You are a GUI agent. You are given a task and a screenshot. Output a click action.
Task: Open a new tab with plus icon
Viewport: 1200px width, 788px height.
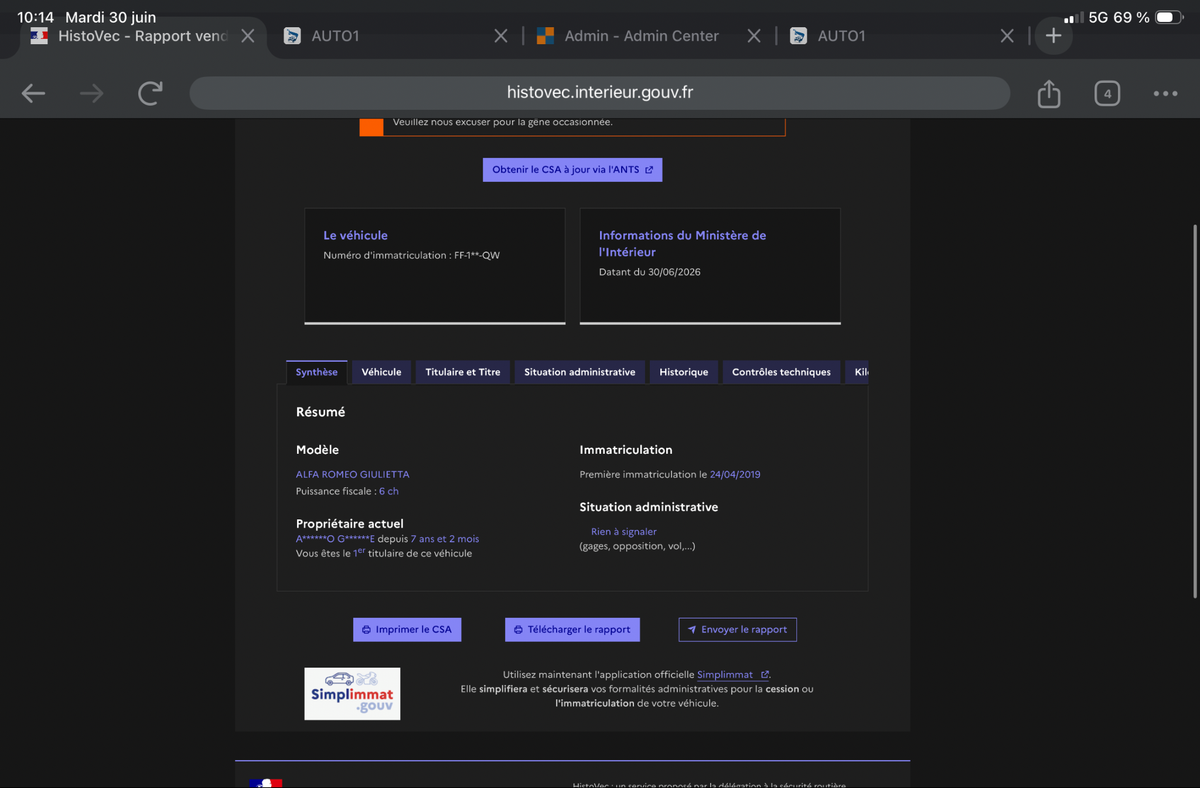(1053, 36)
